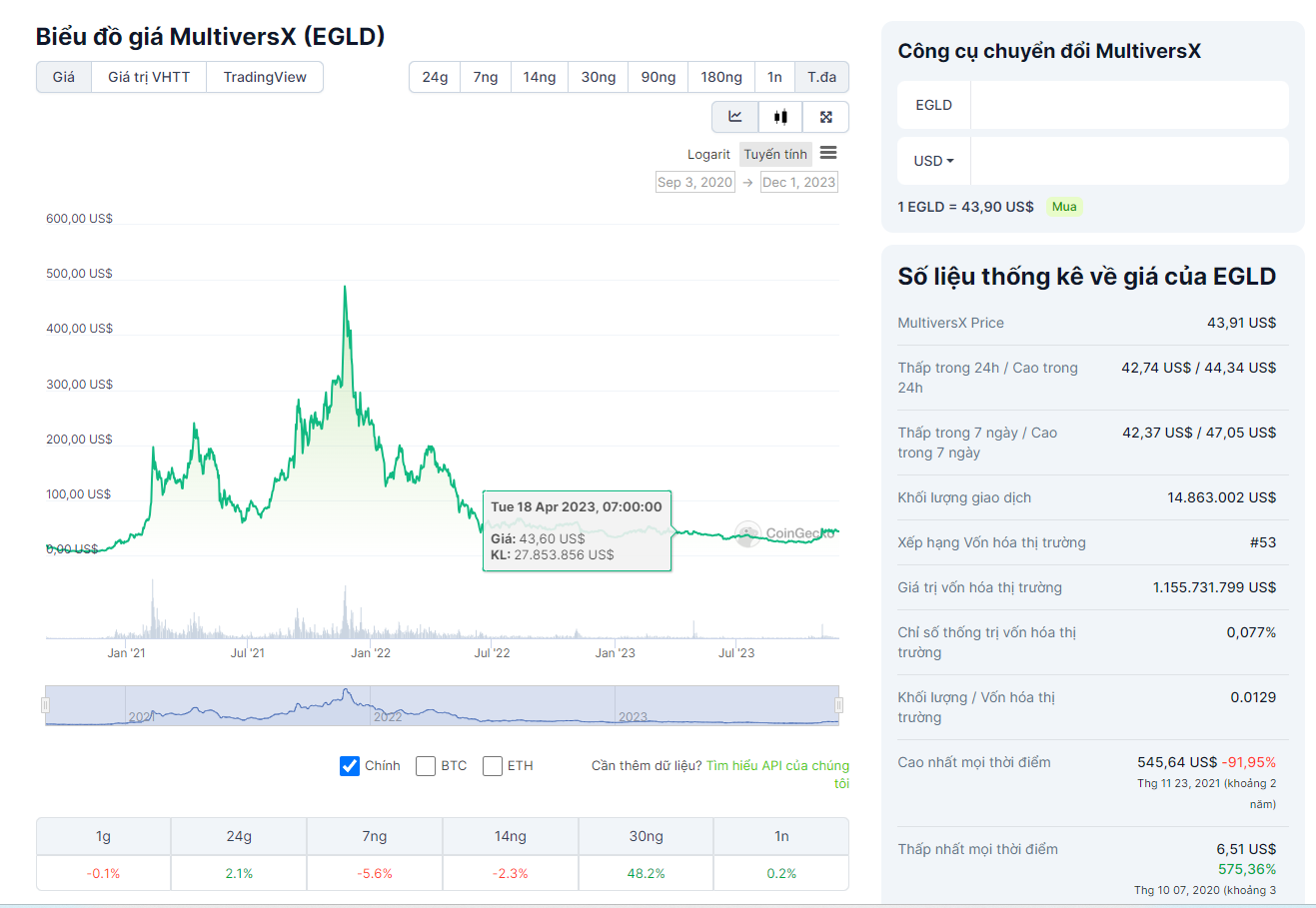1316x908 pixels.
Task: Choose 90ng time range
Action: [x=658, y=77]
